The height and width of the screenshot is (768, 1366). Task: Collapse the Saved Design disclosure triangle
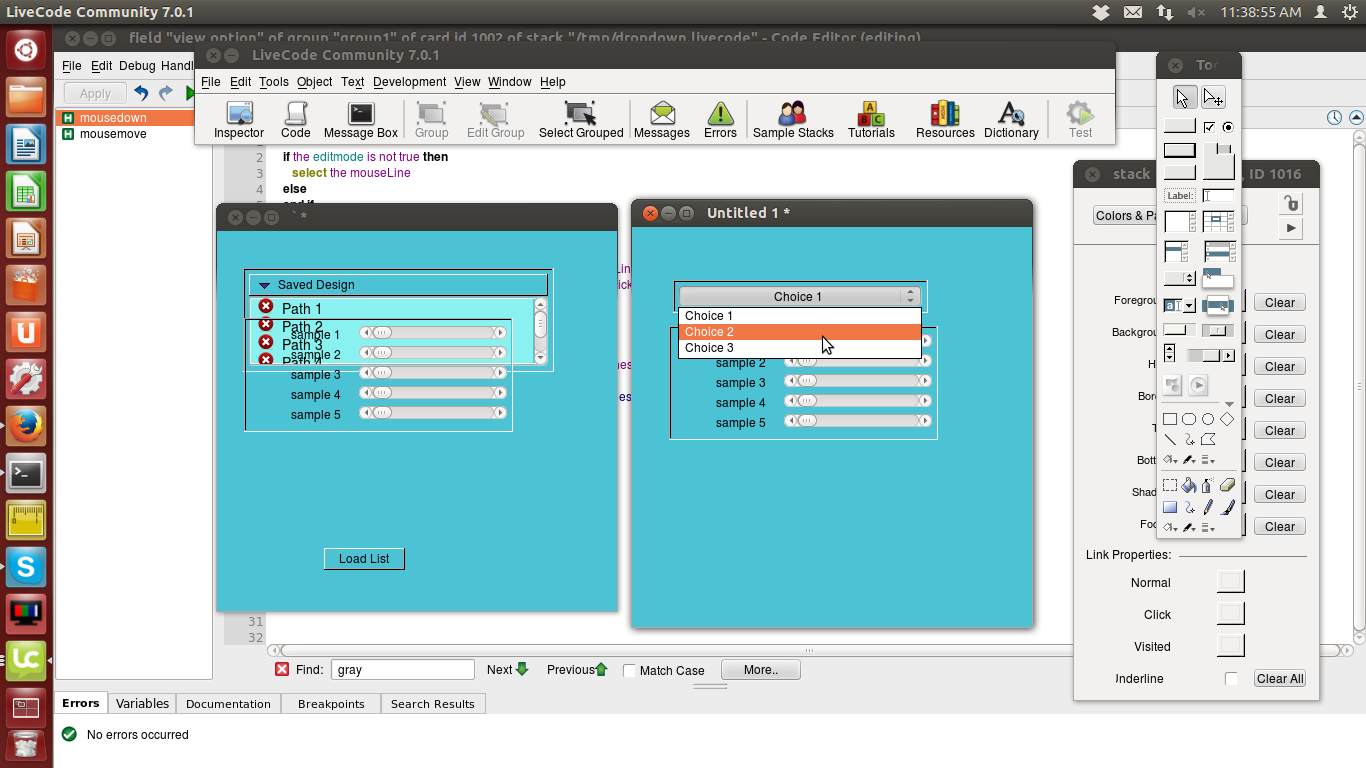[265, 285]
